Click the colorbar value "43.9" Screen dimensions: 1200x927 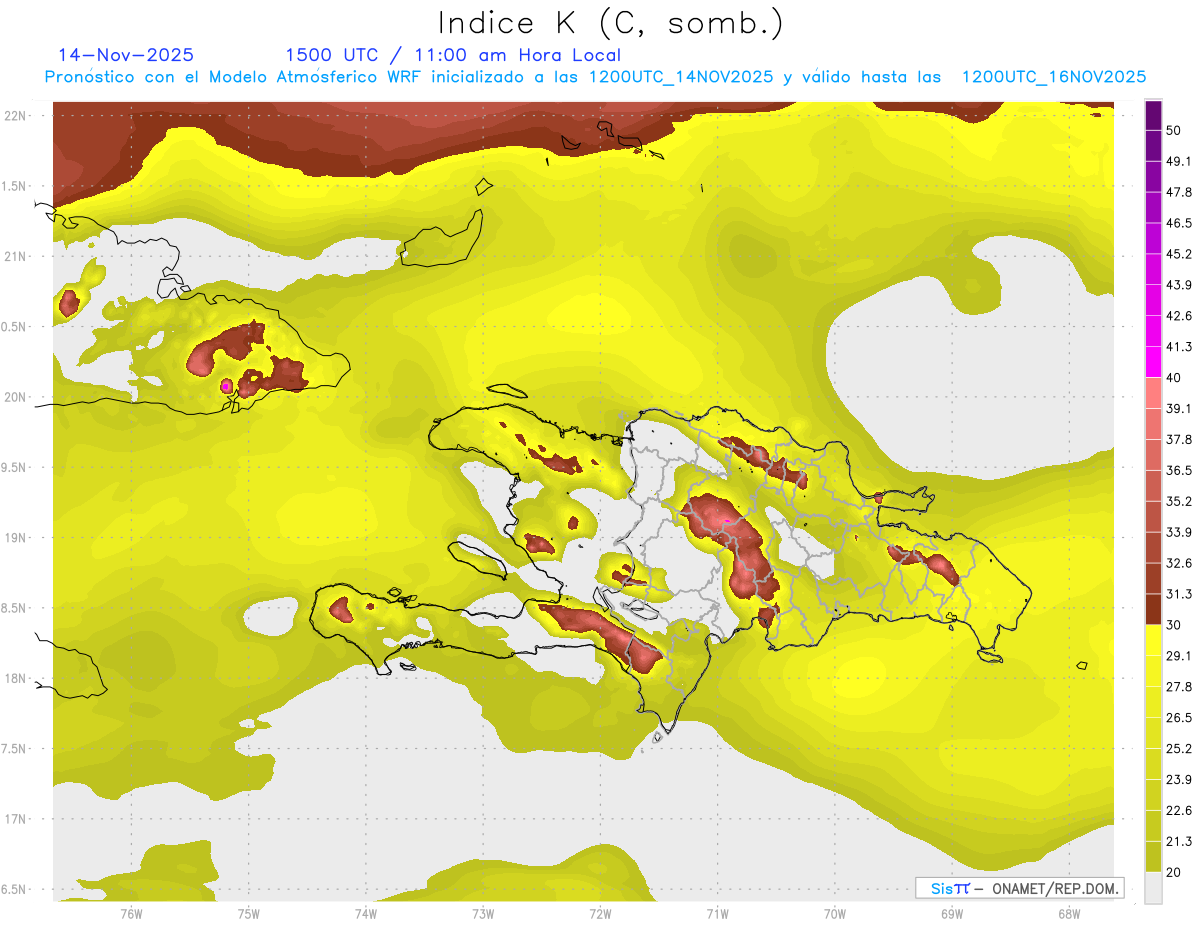point(1179,285)
